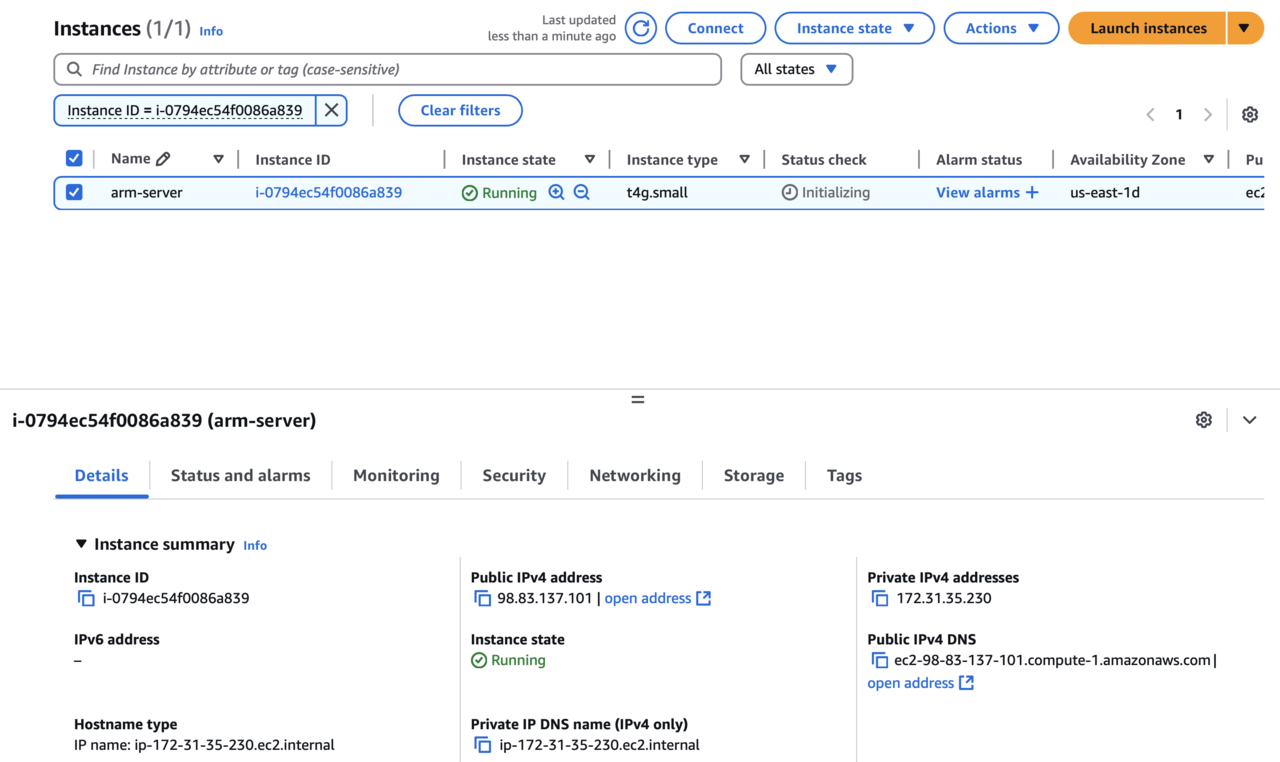The width and height of the screenshot is (1280, 762).
Task: Click the zoom-in icon beside Running state
Action: [557, 192]
